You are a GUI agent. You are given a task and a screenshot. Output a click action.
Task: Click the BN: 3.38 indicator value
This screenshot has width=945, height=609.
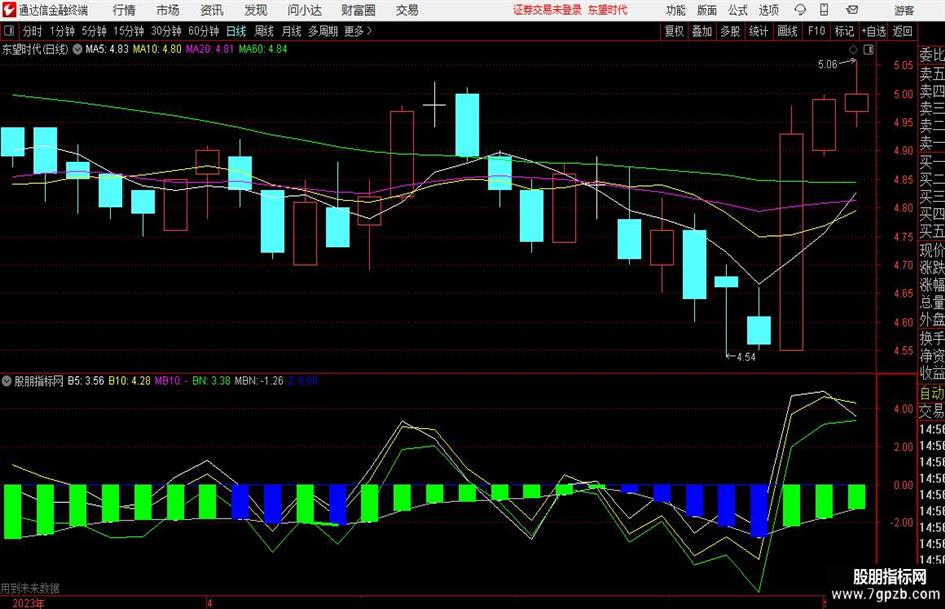pos(211,381)
